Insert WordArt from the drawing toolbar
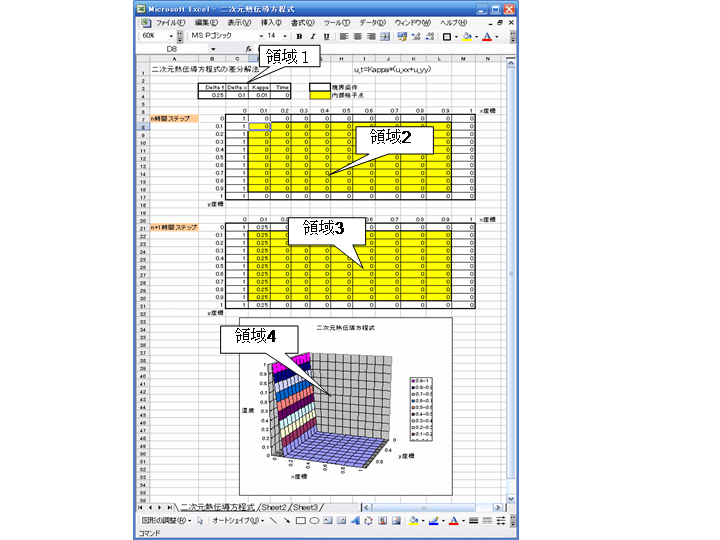720x540 pixels. coord(355,520)
